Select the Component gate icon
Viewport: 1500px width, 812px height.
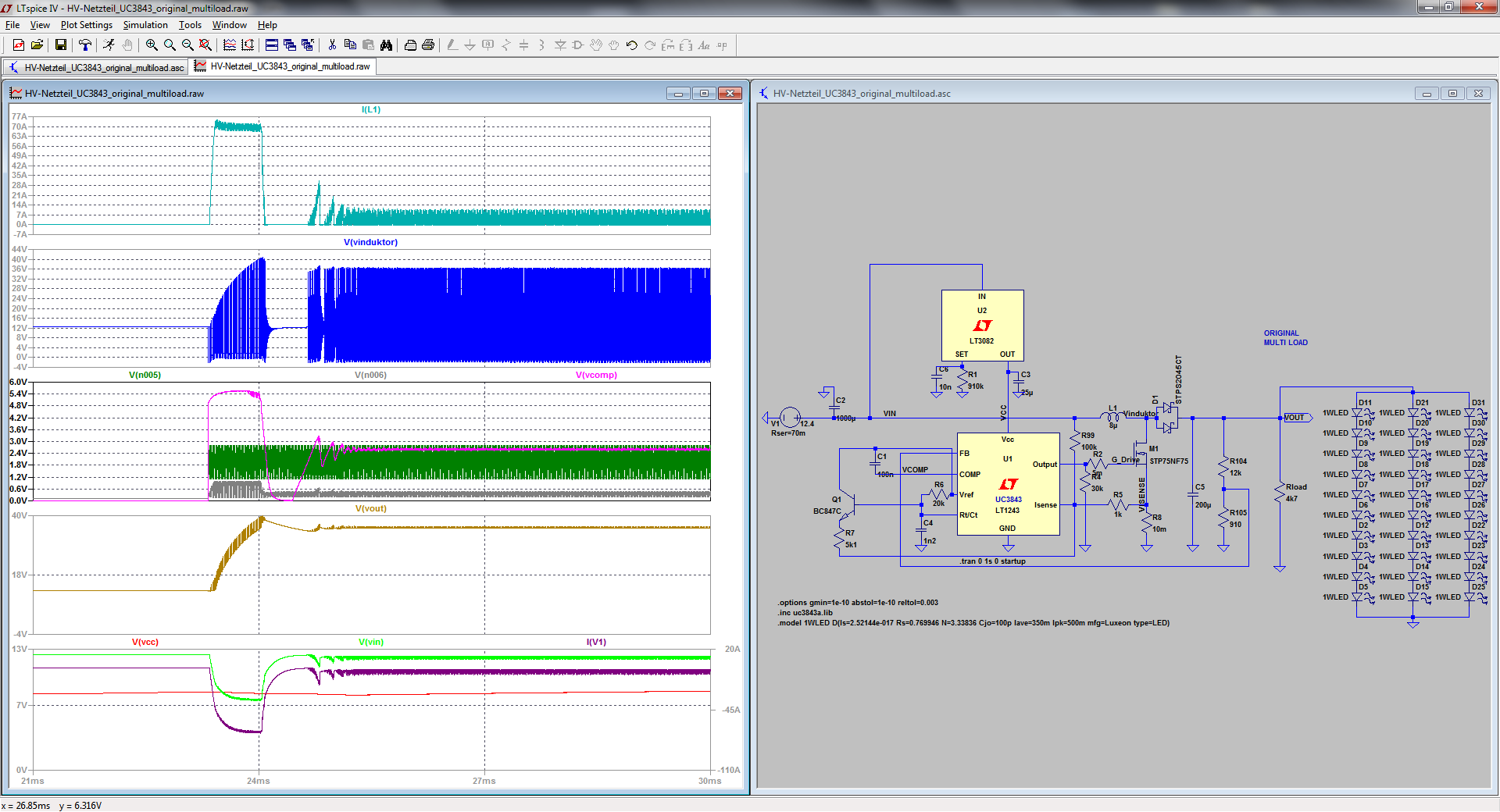(x=578, y=45)
